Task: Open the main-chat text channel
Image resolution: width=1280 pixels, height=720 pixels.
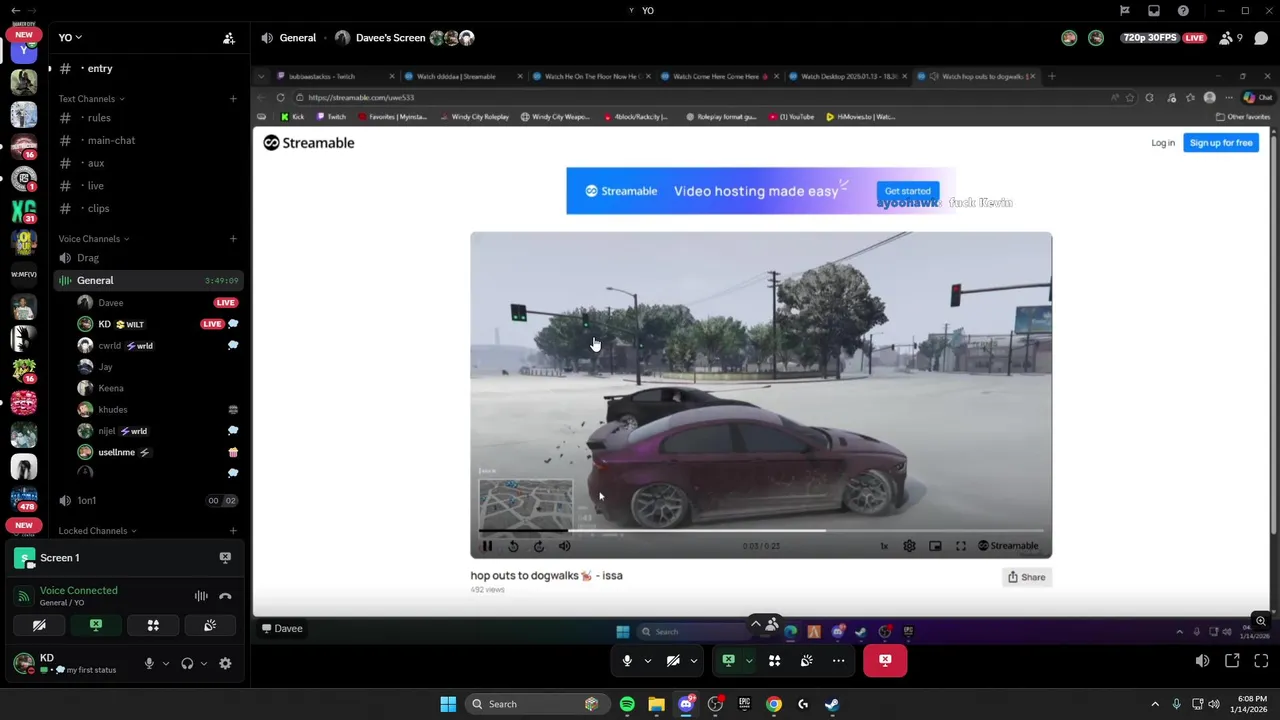Action: pos(148,140)
